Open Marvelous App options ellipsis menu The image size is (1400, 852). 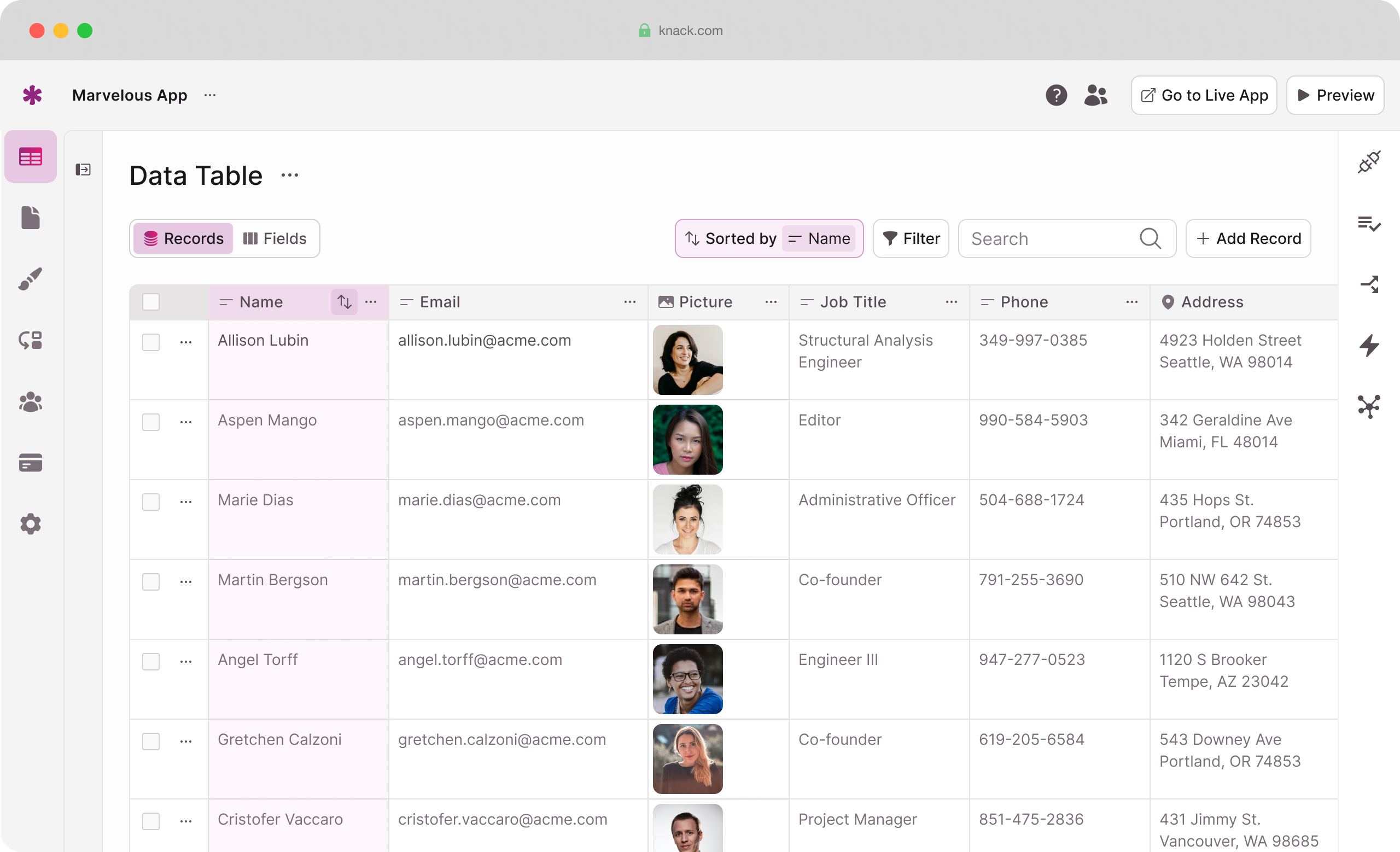(210, 95)
